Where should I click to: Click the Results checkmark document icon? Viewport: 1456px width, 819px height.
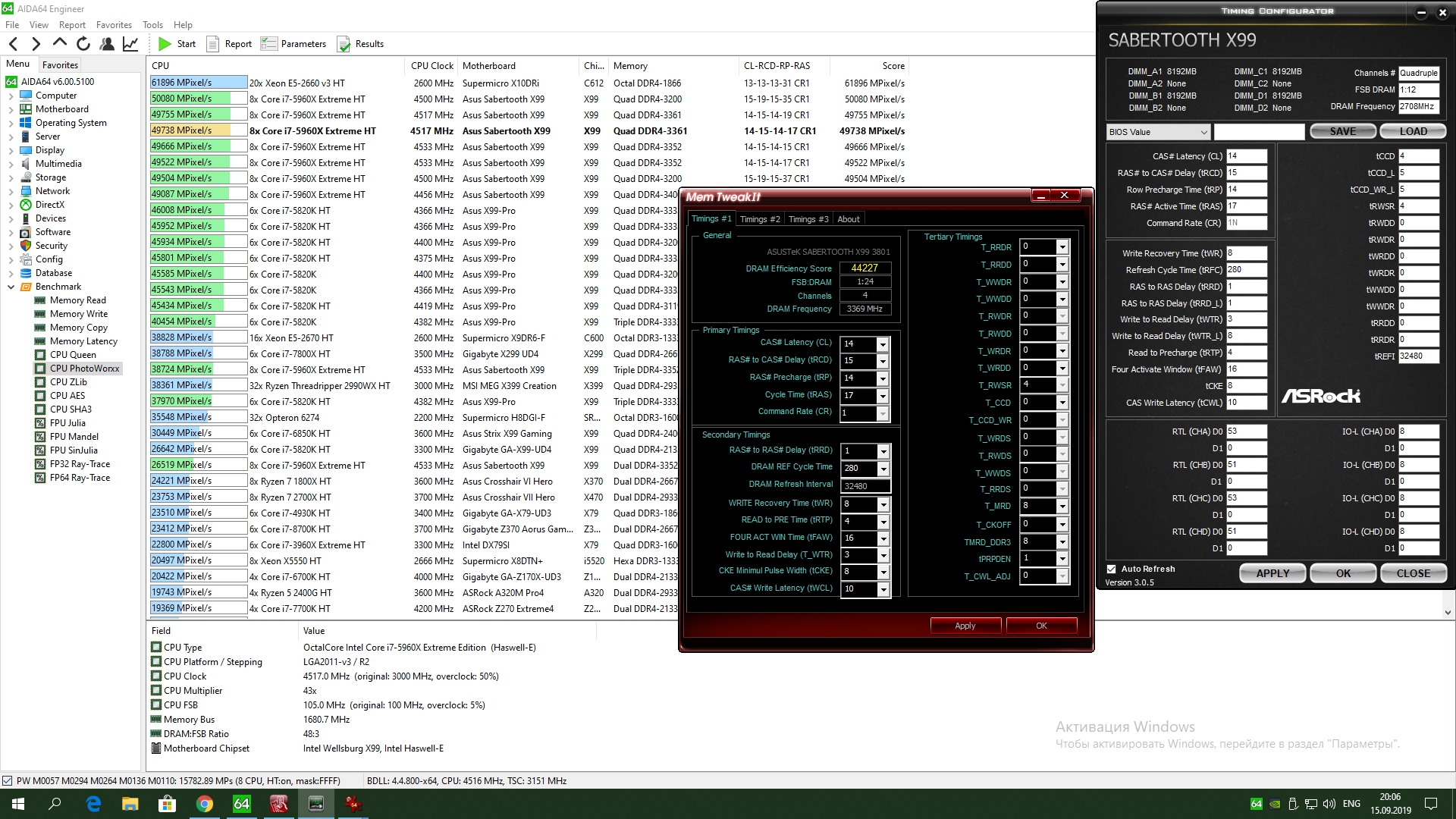click(344, 44)
